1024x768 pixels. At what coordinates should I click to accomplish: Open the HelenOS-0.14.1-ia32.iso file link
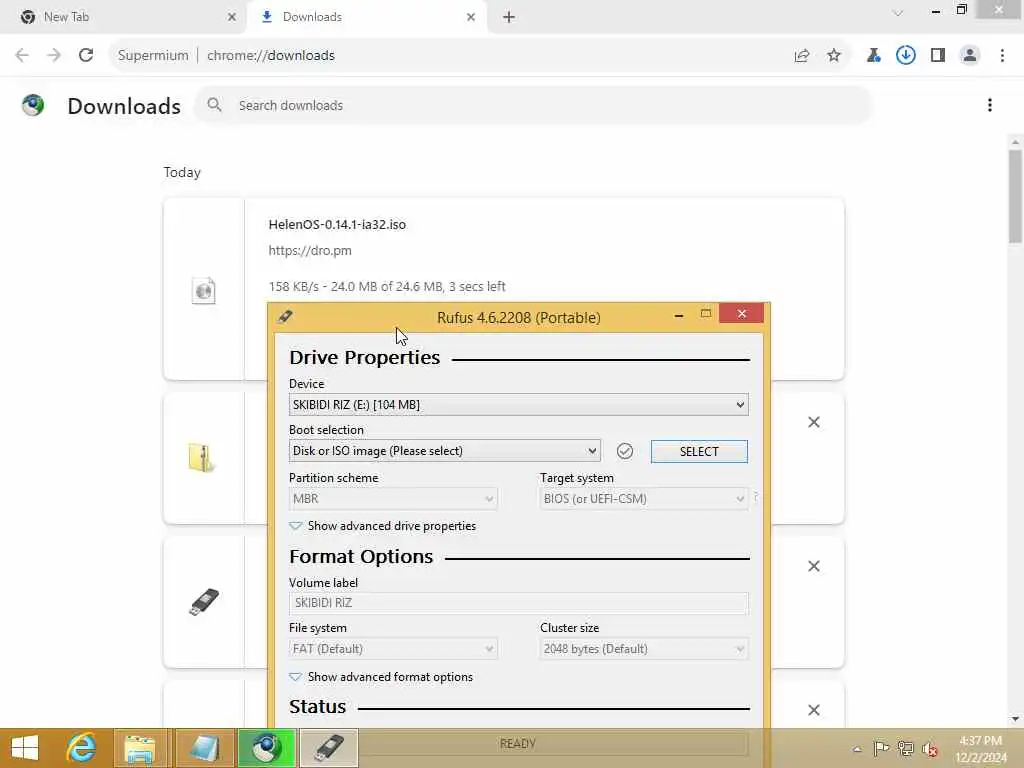pyautogui.click(x=337, y=225)
